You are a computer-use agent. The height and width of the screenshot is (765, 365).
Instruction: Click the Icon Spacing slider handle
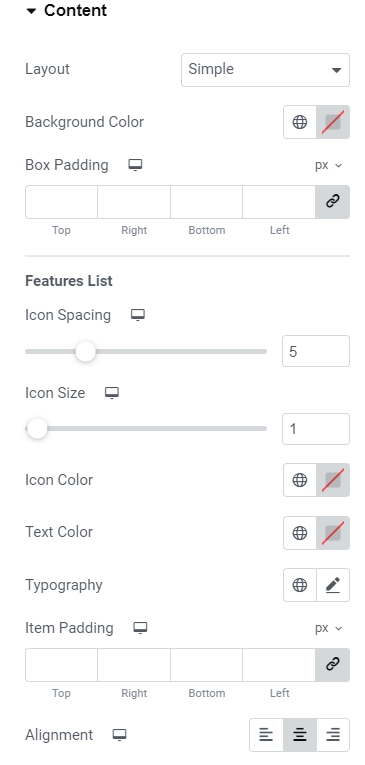coord(85,351)
